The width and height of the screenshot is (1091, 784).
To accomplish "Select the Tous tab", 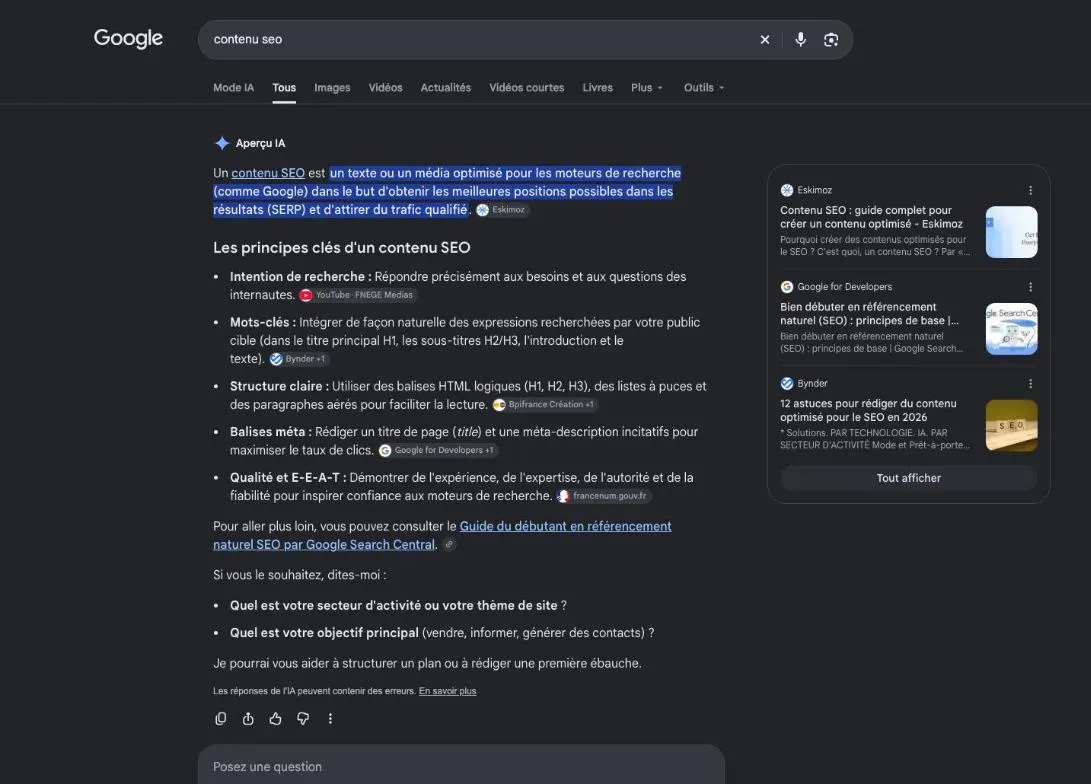I will 284,88.
